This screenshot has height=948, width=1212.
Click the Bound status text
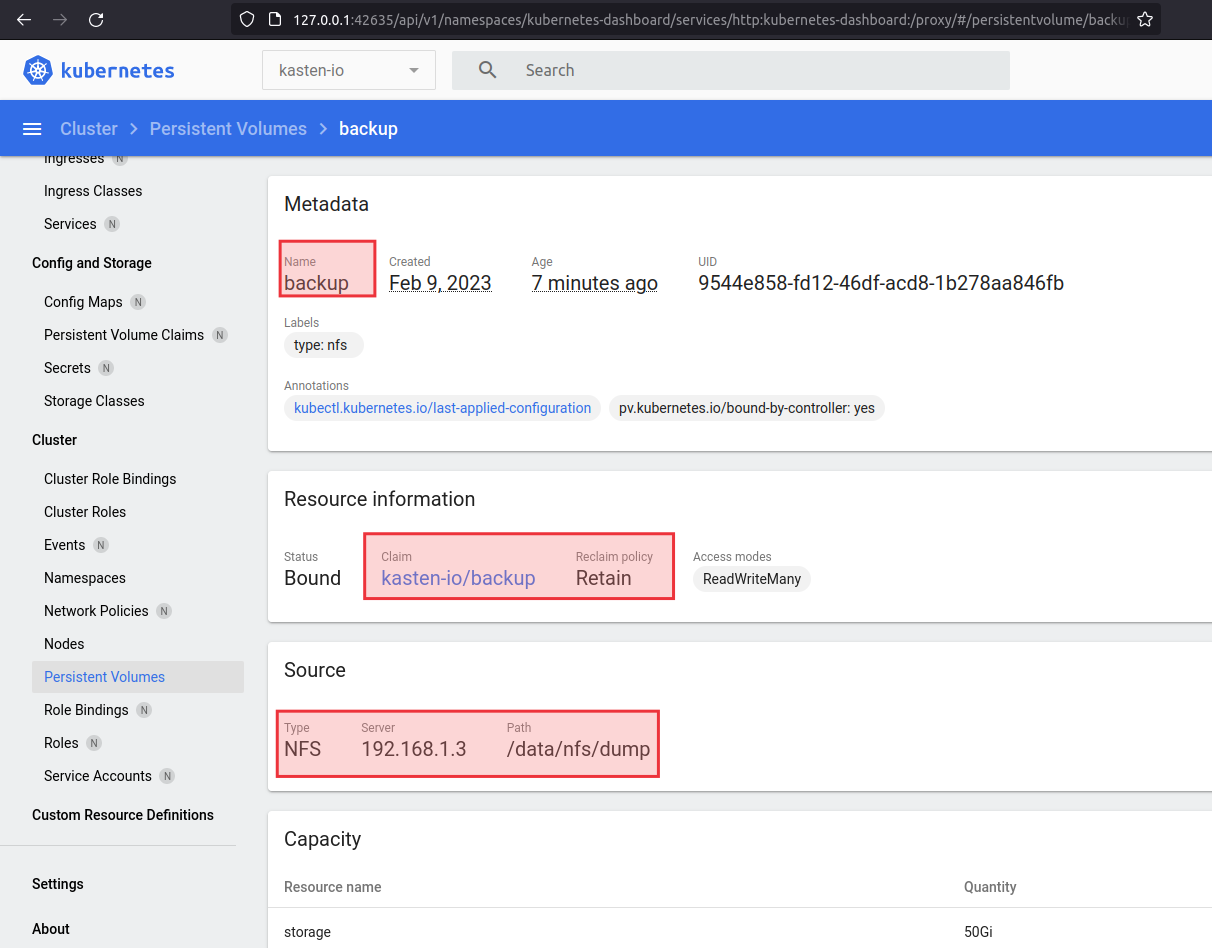(312, 578)
